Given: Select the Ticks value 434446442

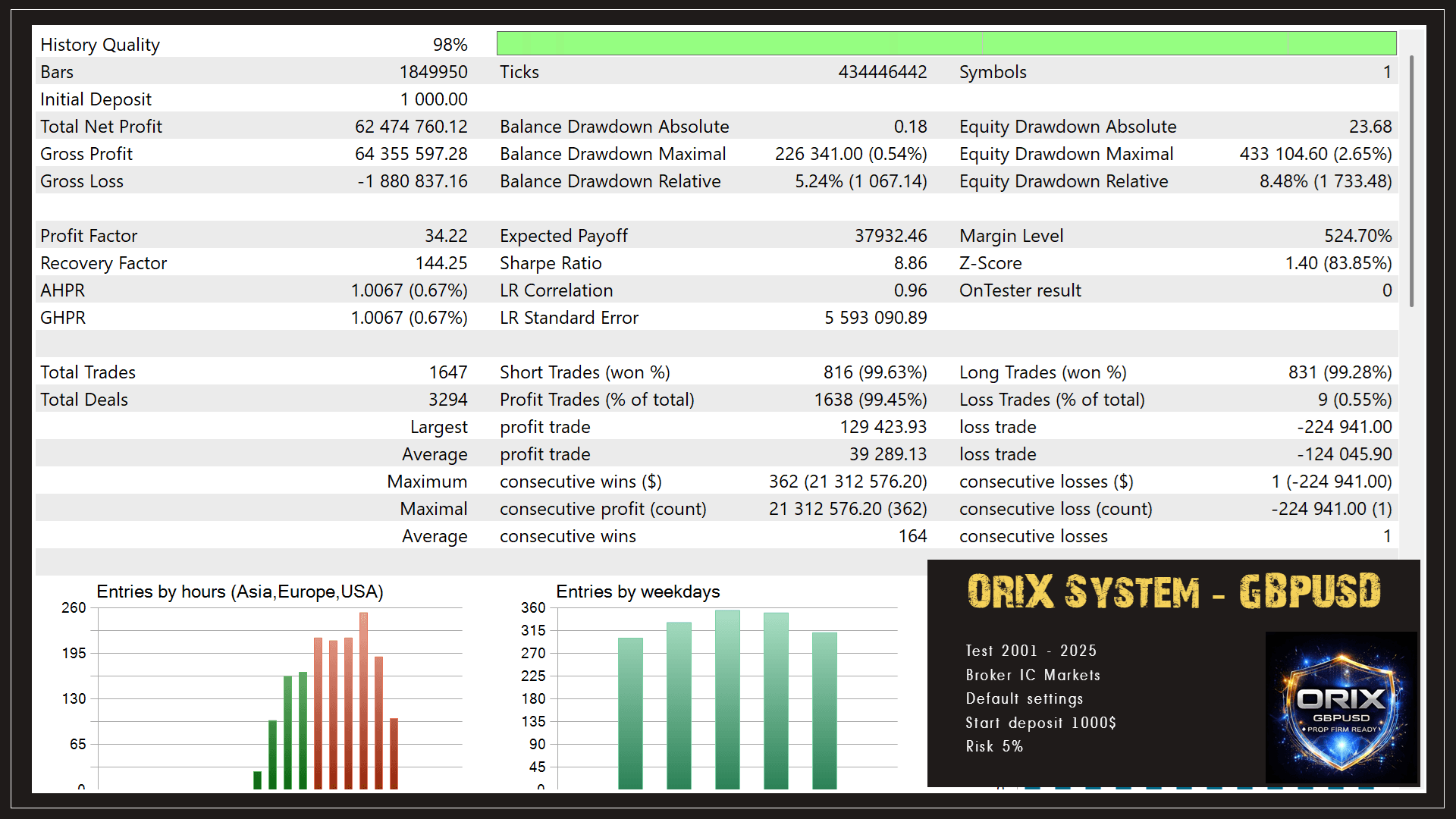Looking at the screenshot, I should pyautogui.click(x=882, y=71).
